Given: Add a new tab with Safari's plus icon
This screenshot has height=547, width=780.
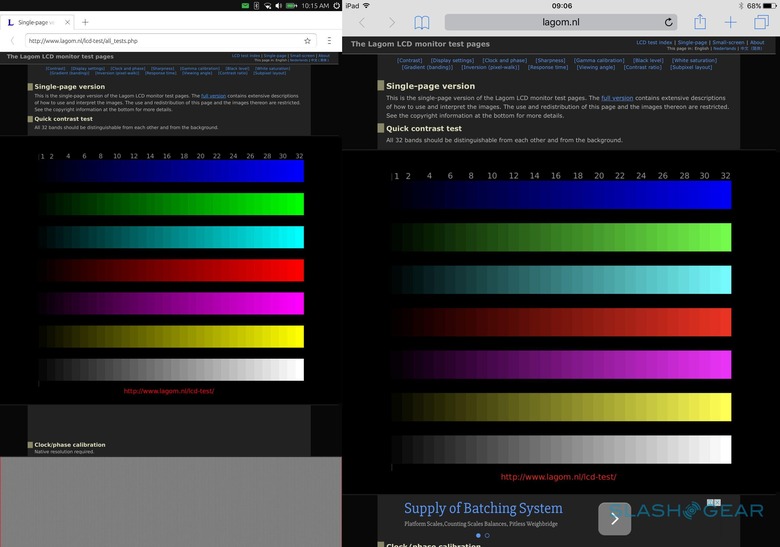Looking at the screenshot, I should click(730, 22).
